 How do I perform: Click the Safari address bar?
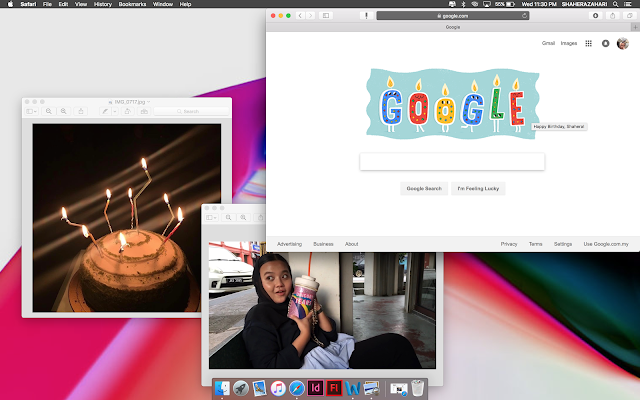[x=453, y=16]
